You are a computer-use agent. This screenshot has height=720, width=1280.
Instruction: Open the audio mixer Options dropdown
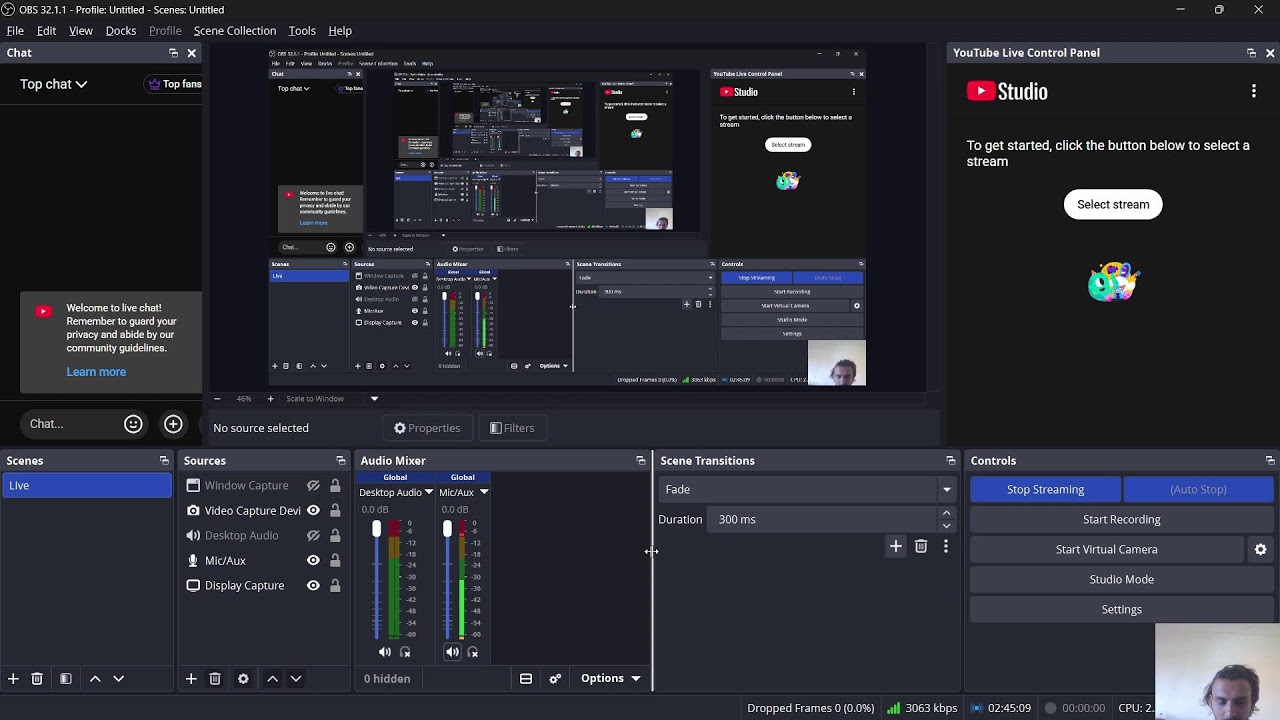click(x=610, y=678)
